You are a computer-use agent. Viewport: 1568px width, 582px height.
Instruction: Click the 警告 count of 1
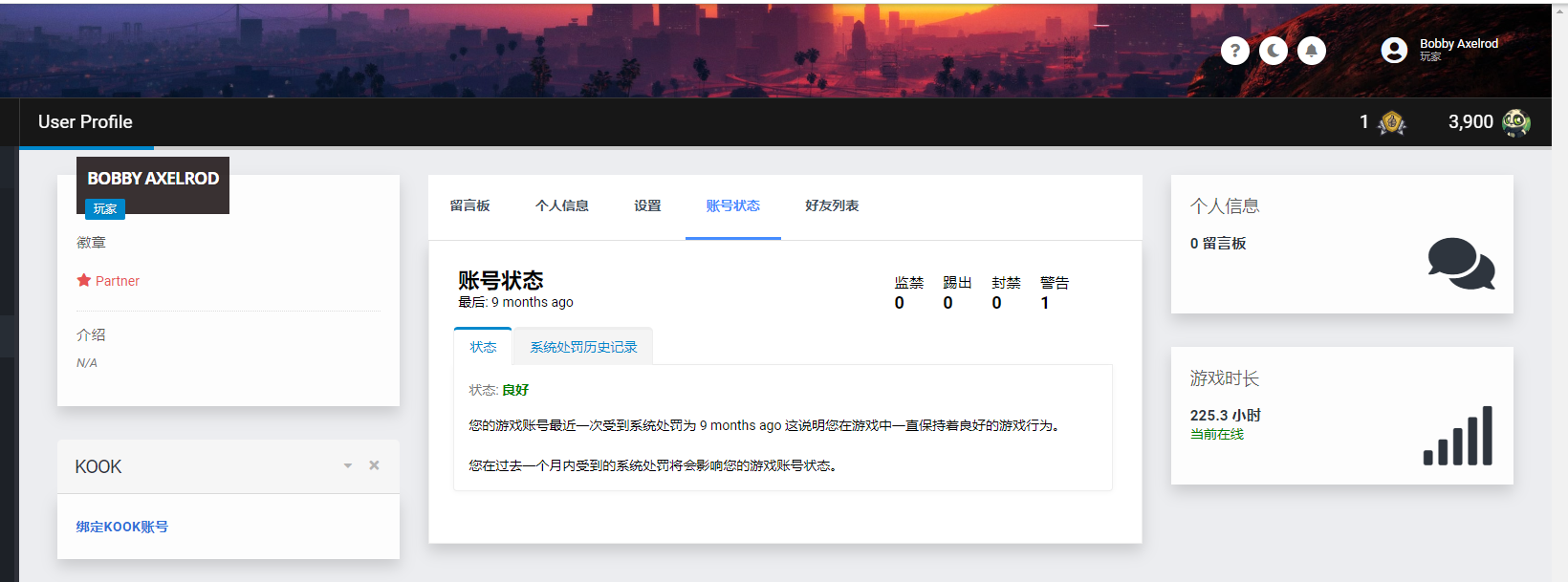1045,303
